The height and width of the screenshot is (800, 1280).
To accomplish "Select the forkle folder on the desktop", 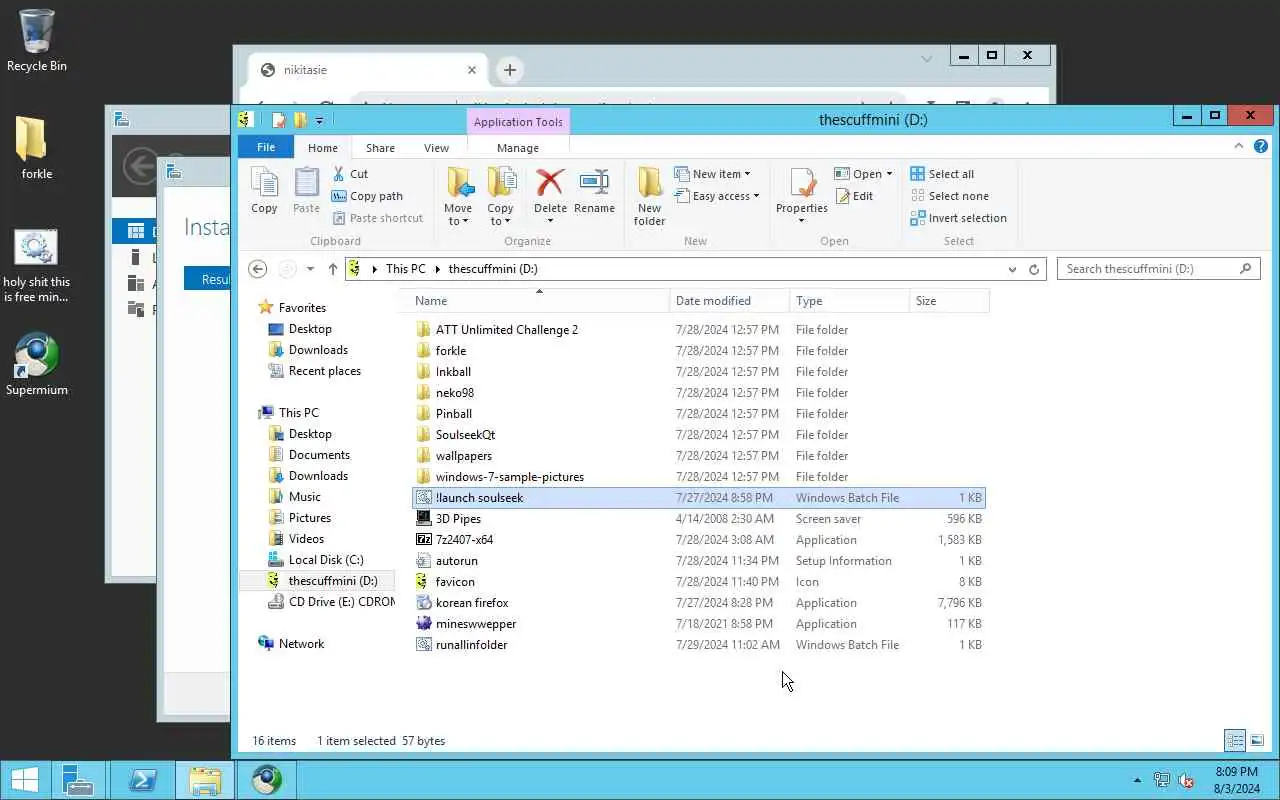I will click(37, 148).
